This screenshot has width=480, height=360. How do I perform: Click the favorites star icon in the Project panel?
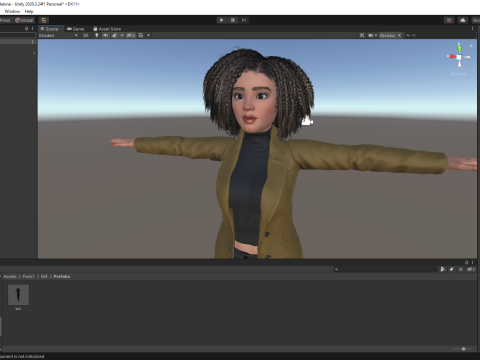tap(461, 269)
